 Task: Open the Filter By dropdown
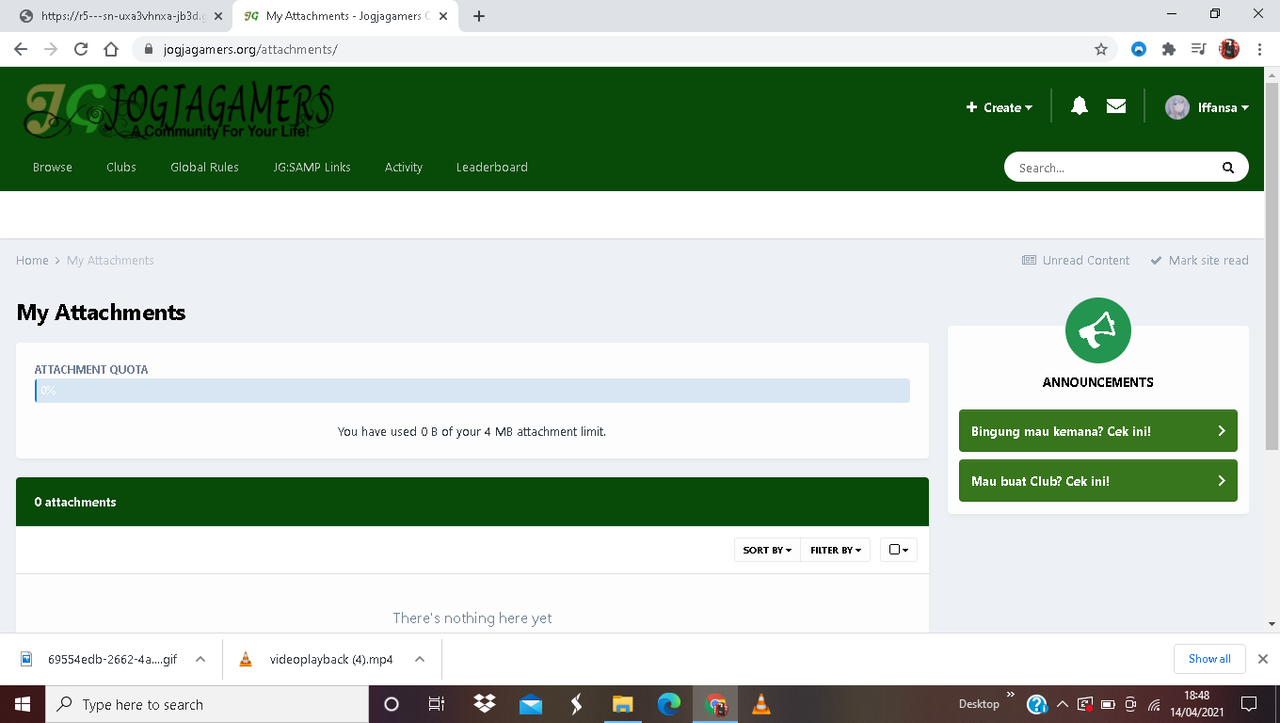click(x=835, y=550)
